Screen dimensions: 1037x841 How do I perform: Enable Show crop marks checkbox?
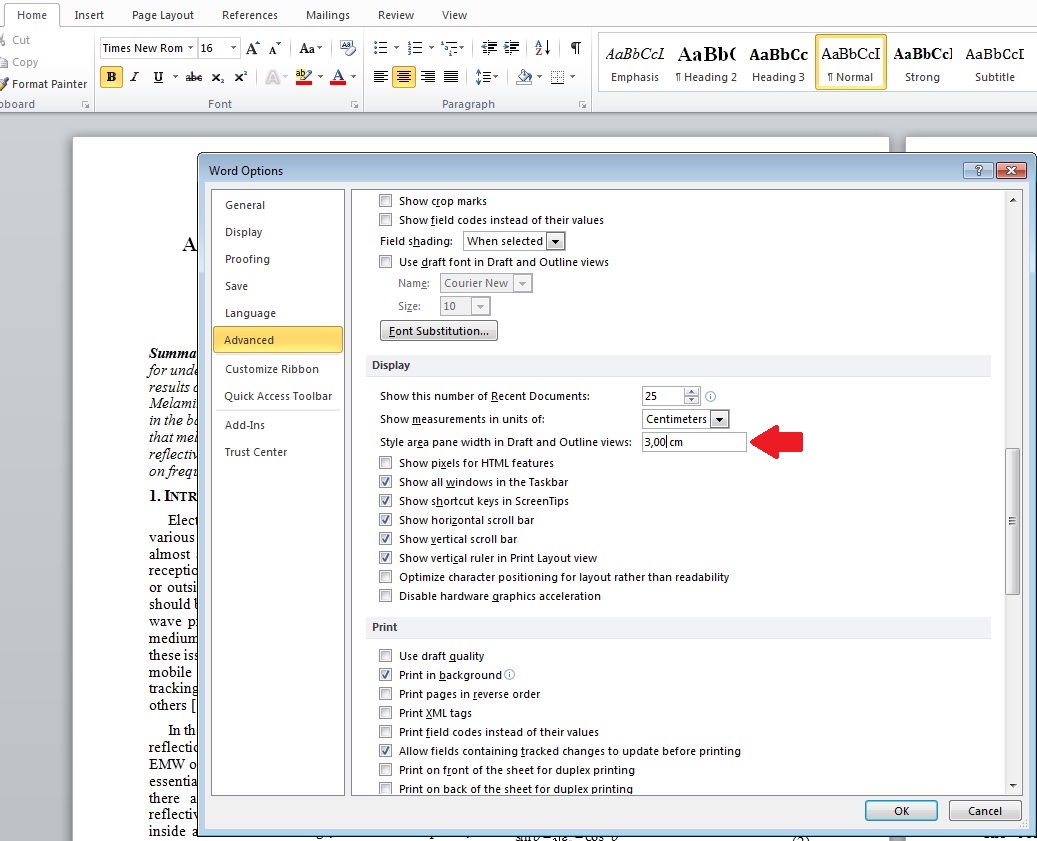pyautogui.click(x=386, y=201)
